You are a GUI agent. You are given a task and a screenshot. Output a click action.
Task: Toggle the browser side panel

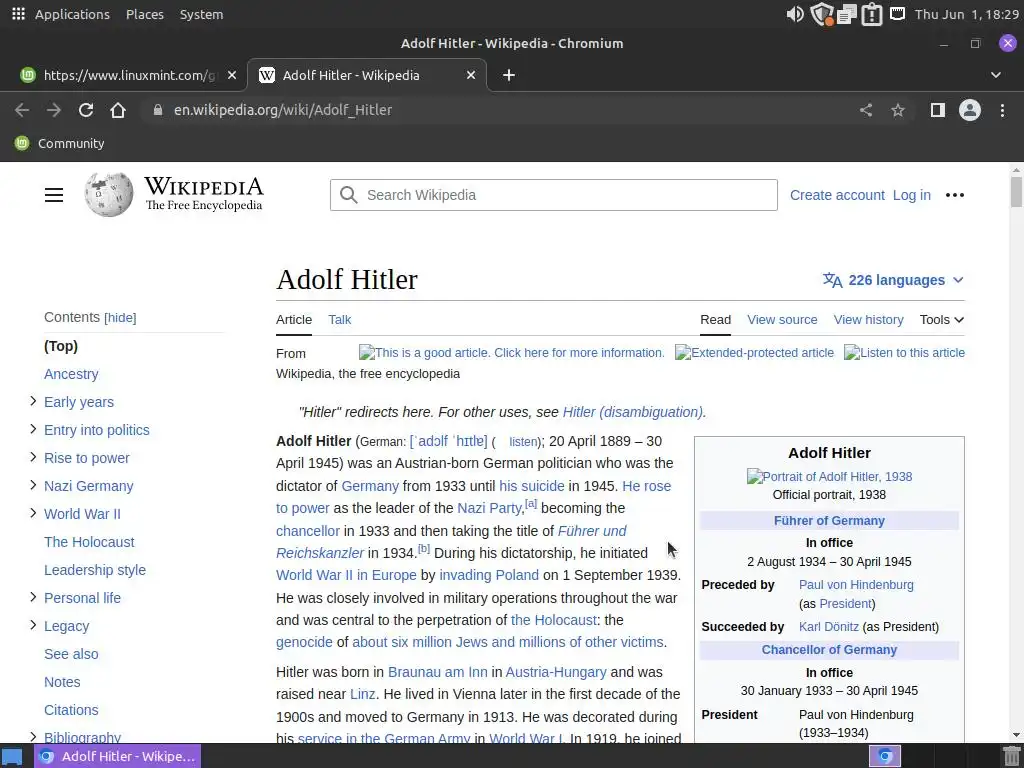point(938,110)
